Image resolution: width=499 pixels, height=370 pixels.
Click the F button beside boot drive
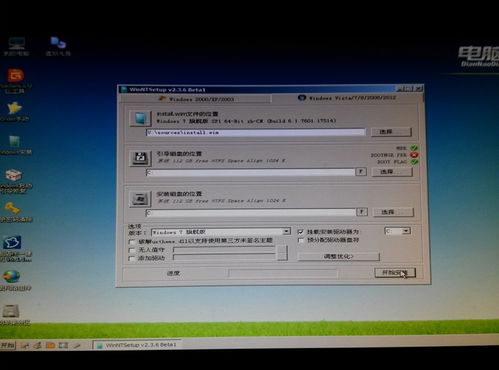[360, 172]
